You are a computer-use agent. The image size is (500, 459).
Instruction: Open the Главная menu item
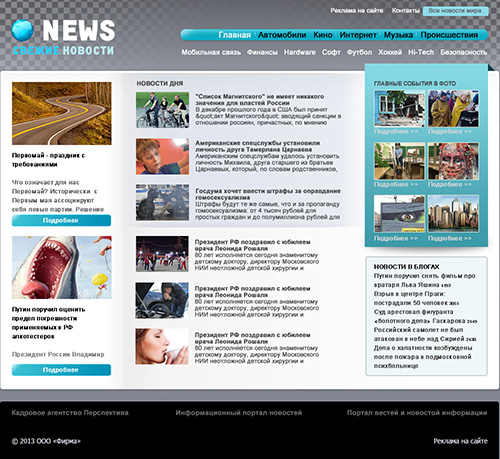point(235,35)
